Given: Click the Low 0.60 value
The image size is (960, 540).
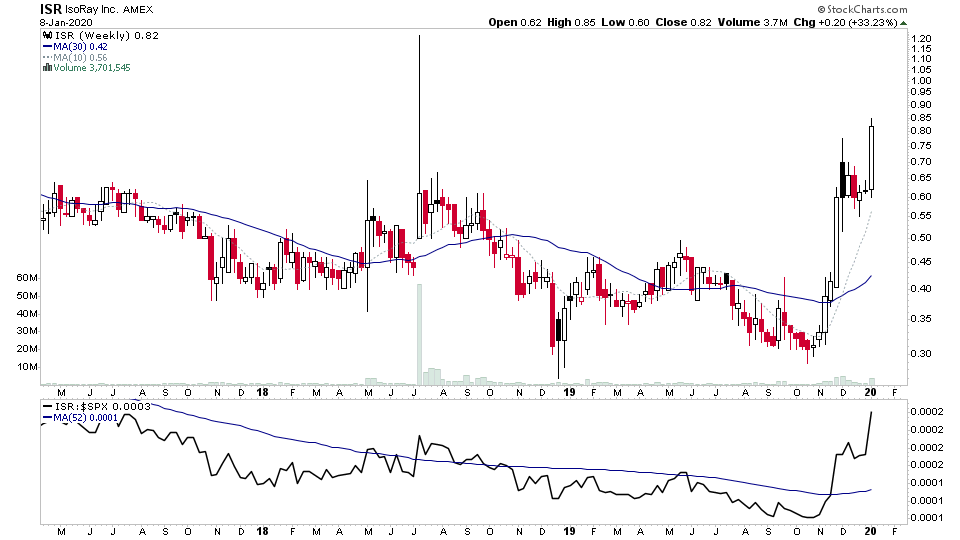Looking at the screenshot, I should click(x=625, y=23).
